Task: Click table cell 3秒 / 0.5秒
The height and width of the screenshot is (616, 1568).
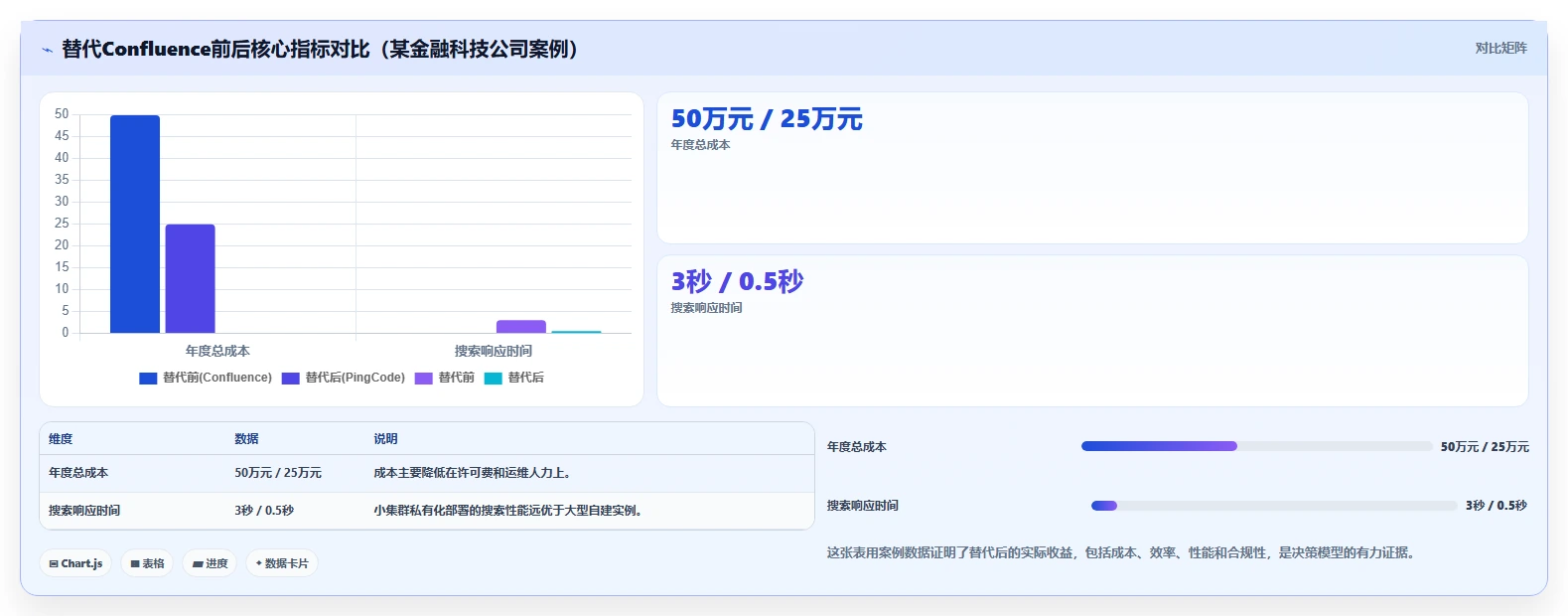Action: point(264,511)
